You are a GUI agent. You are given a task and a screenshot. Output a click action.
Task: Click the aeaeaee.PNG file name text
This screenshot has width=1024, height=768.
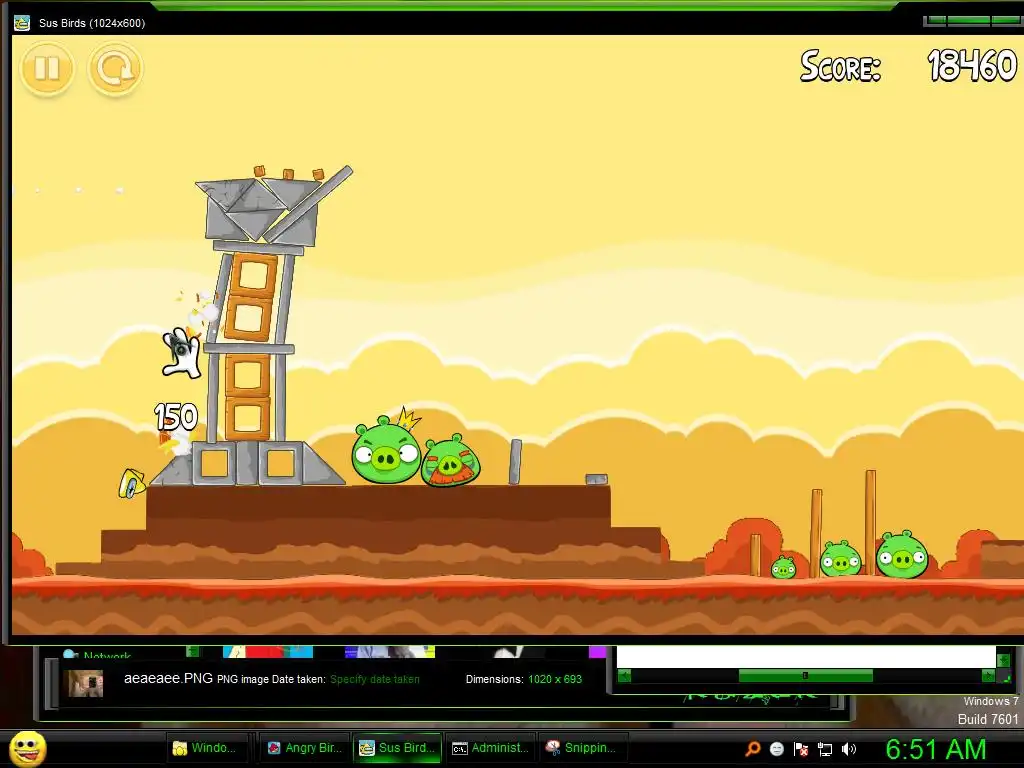tap(168, 679)
